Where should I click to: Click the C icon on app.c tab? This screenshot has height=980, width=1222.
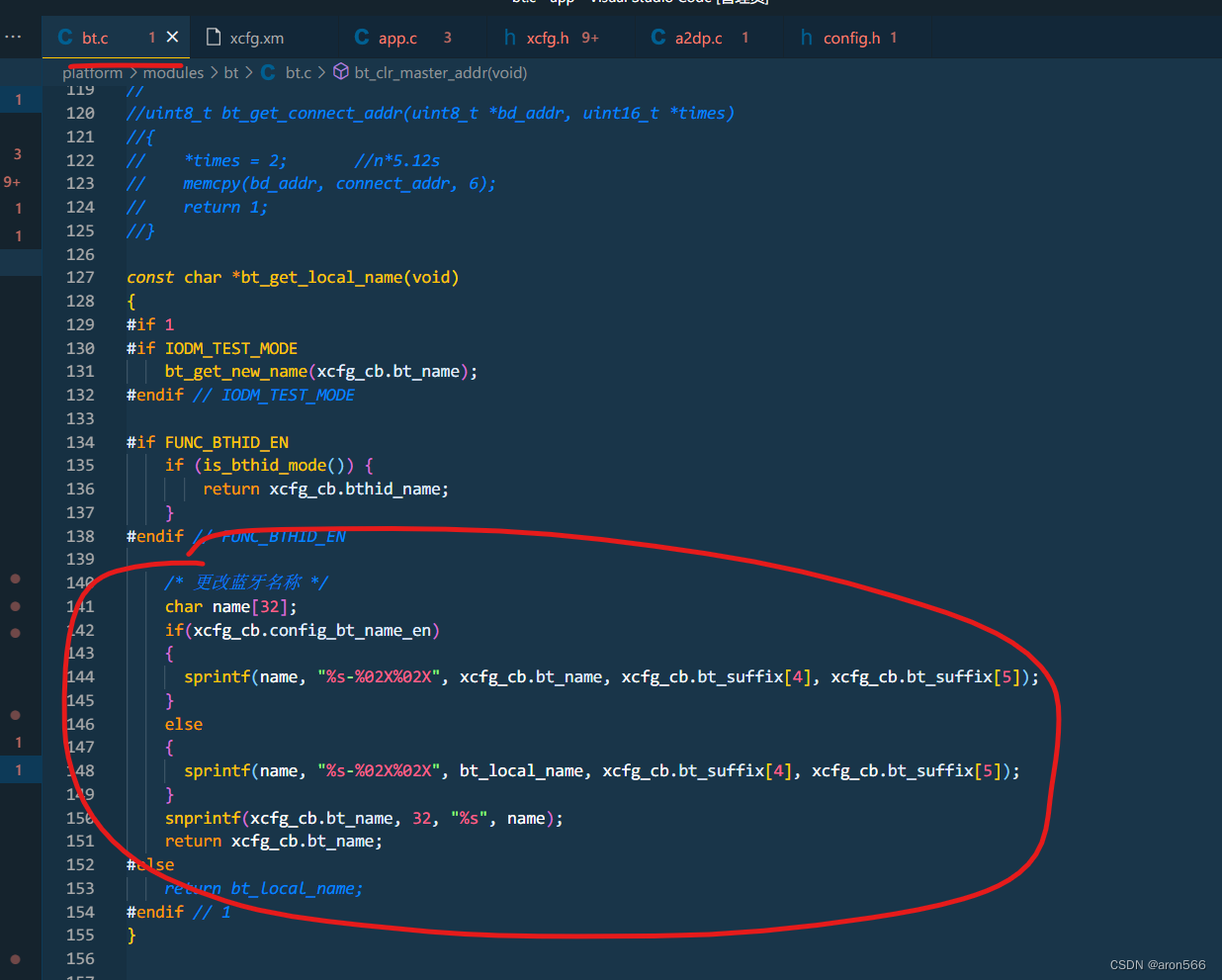coord(362,38)
